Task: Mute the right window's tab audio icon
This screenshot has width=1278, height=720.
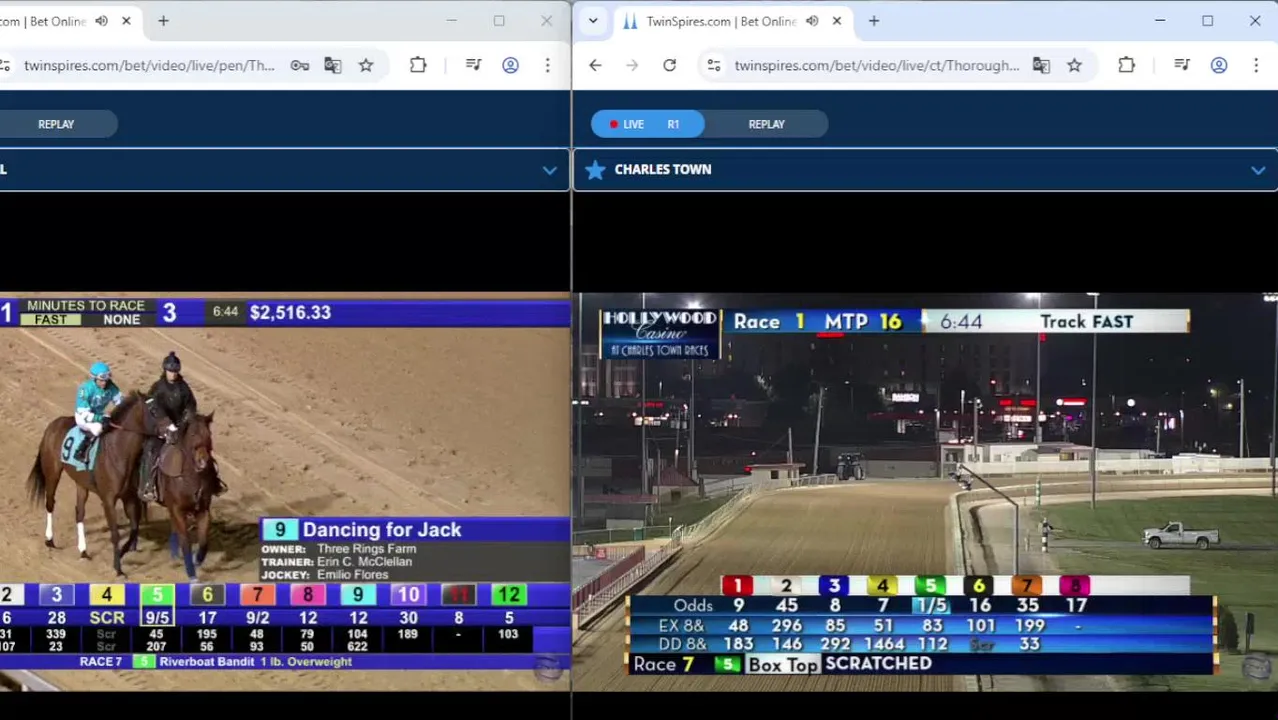Action: tap(812, 21)
